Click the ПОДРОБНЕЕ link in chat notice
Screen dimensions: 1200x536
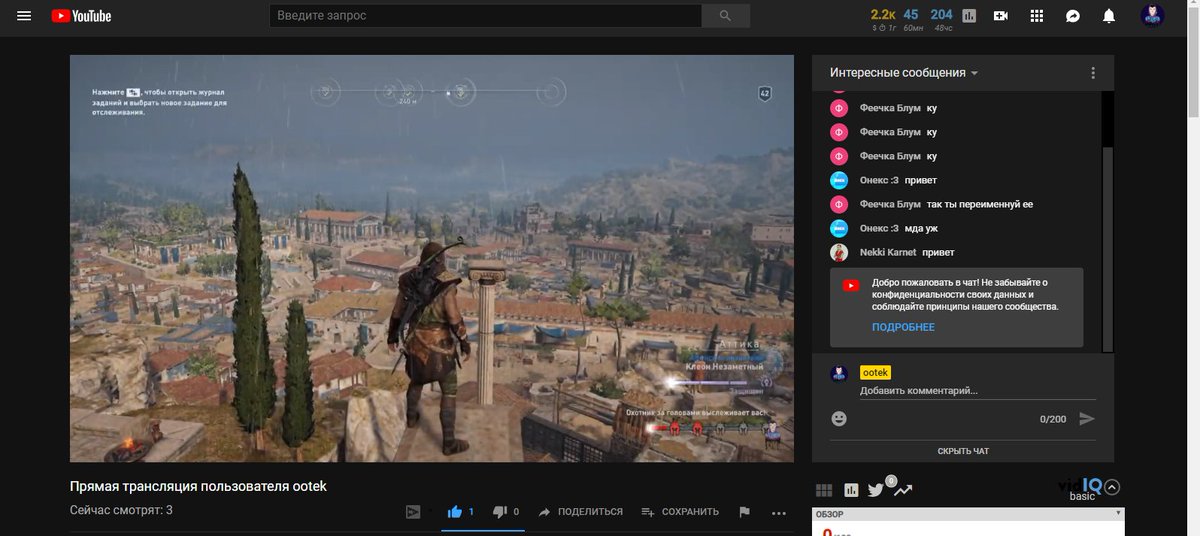[x=903, y=327]
